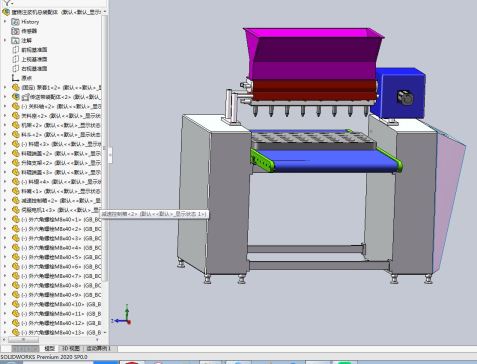477x364 pixels.
Task: Select the 前视基准面 plane icon
Action: tap(15, 50)
